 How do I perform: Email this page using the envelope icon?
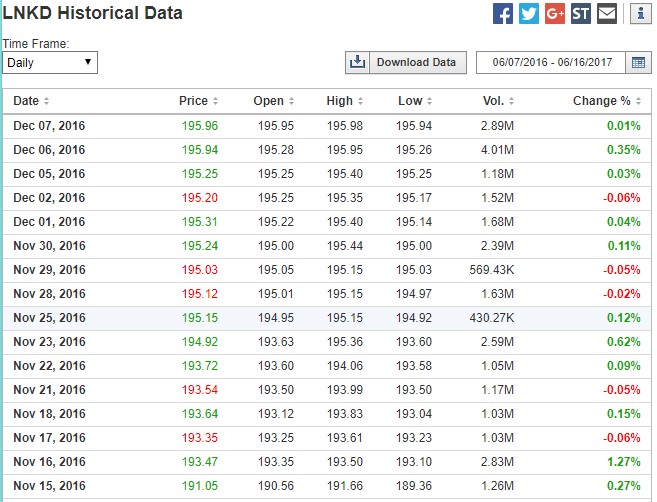(x=607, y=14)
